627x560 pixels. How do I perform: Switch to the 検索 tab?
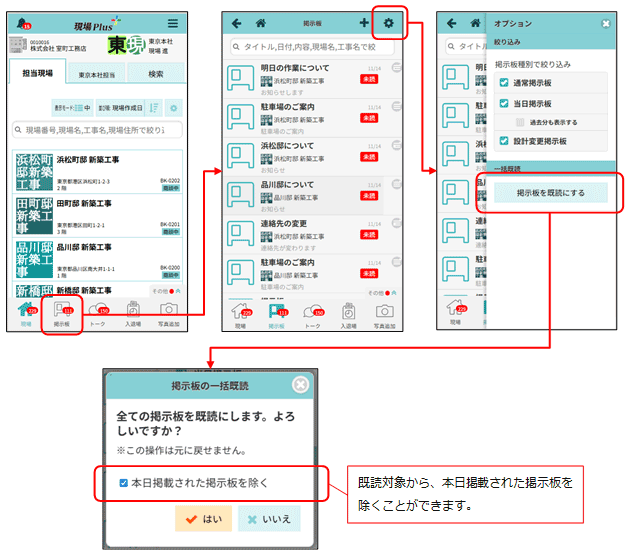click(x=157, y=74)
